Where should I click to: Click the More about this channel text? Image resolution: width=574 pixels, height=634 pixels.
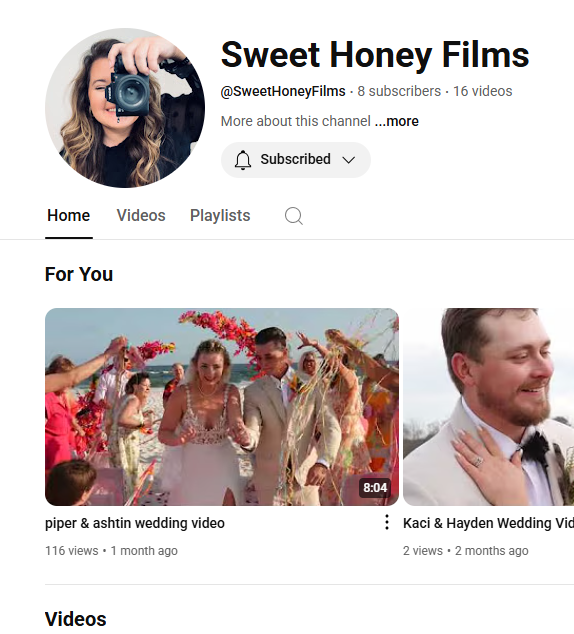[x=295, y=121]
